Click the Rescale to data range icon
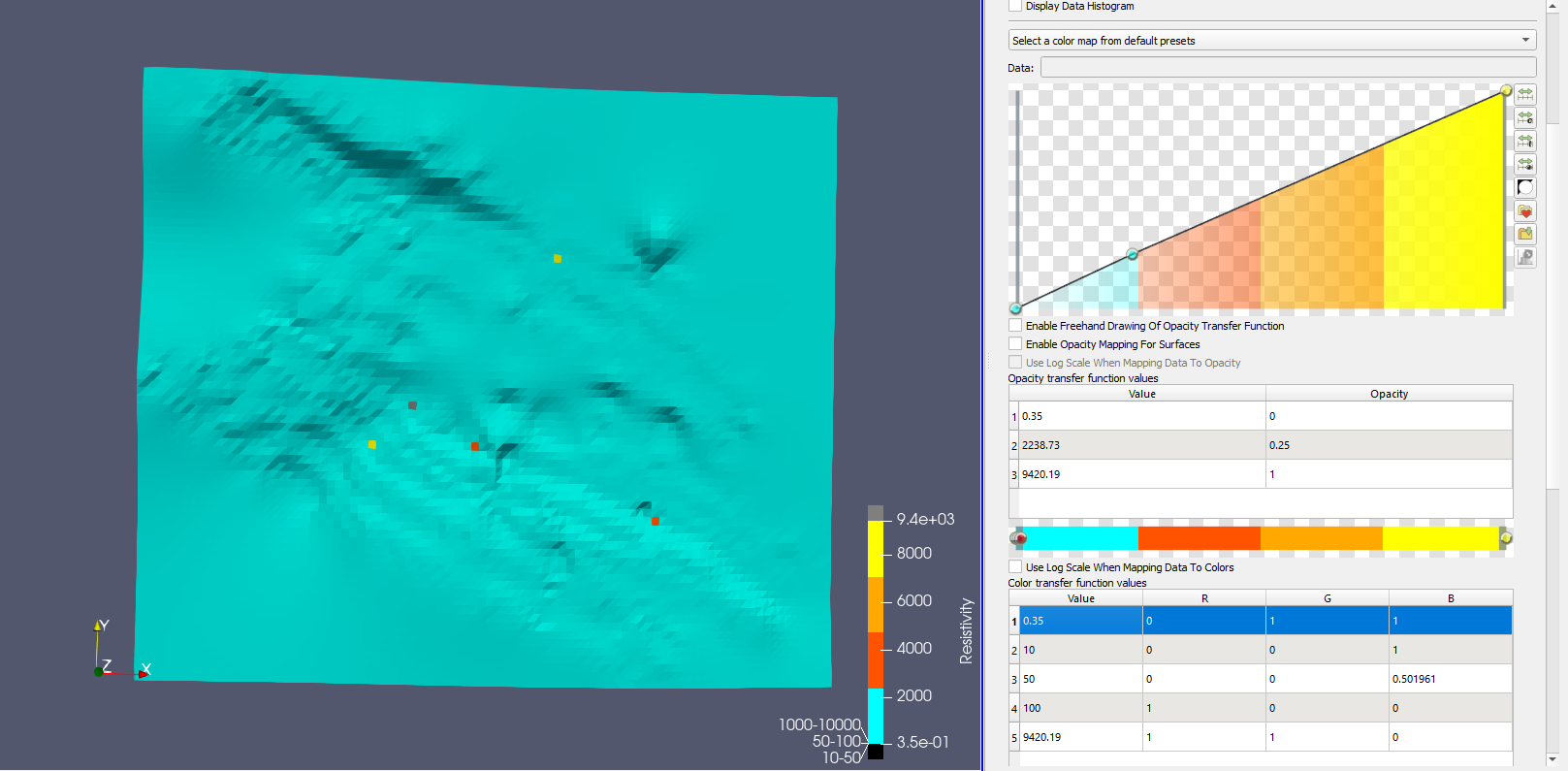Screen dimensions: 1568x771 1525,94
